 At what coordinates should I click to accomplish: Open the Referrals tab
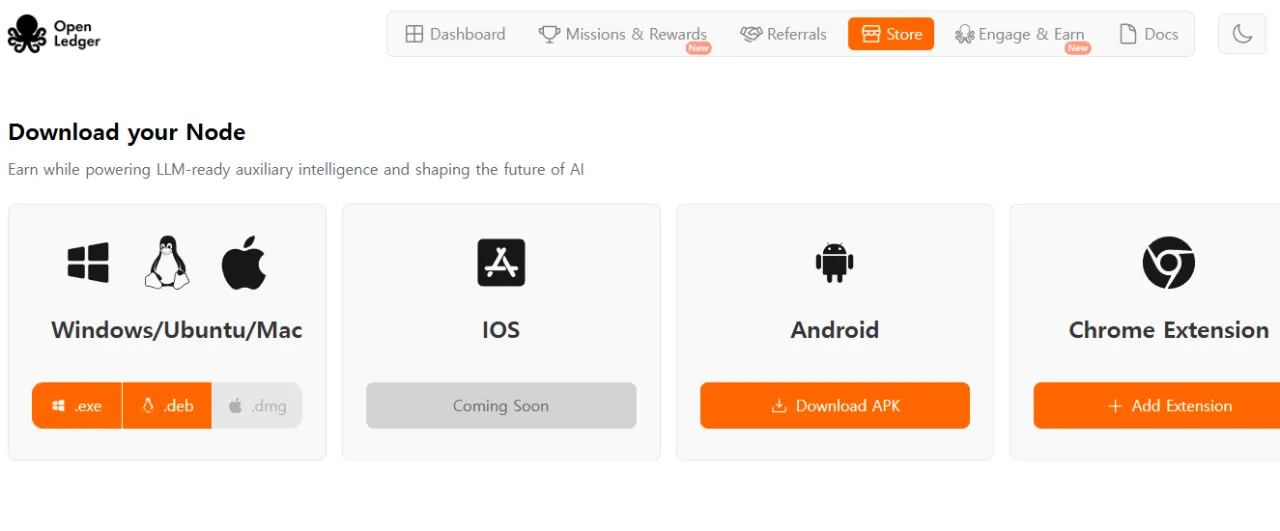783,34
